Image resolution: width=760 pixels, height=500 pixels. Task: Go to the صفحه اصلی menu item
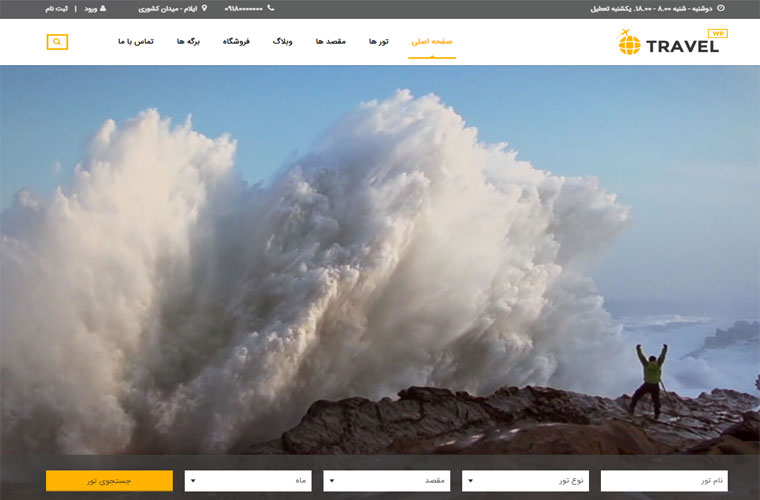tap(432, 42)
